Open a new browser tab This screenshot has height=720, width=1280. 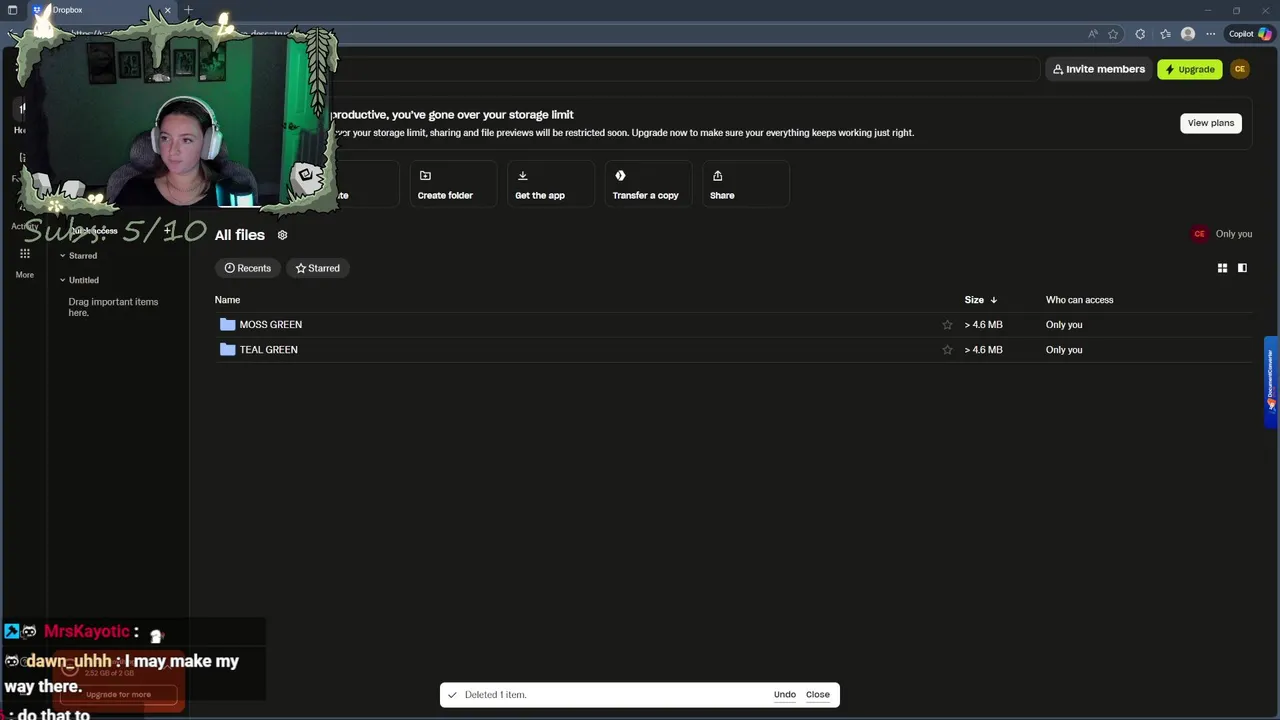(x=188, y=10)
